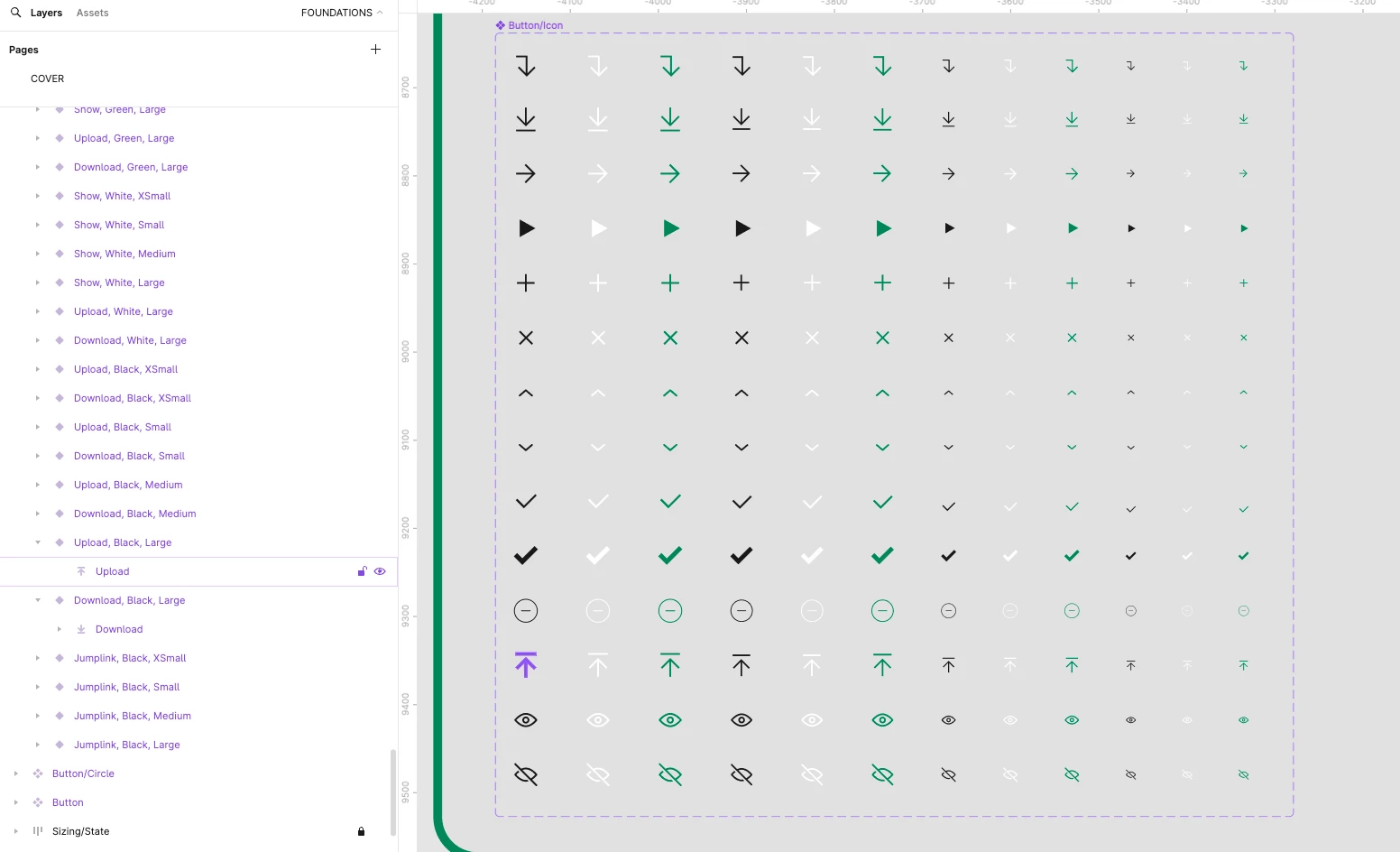The image size is (1400, 852).
Task: Expand the Upload, Green, Large layer
Action: click(37, 138)
